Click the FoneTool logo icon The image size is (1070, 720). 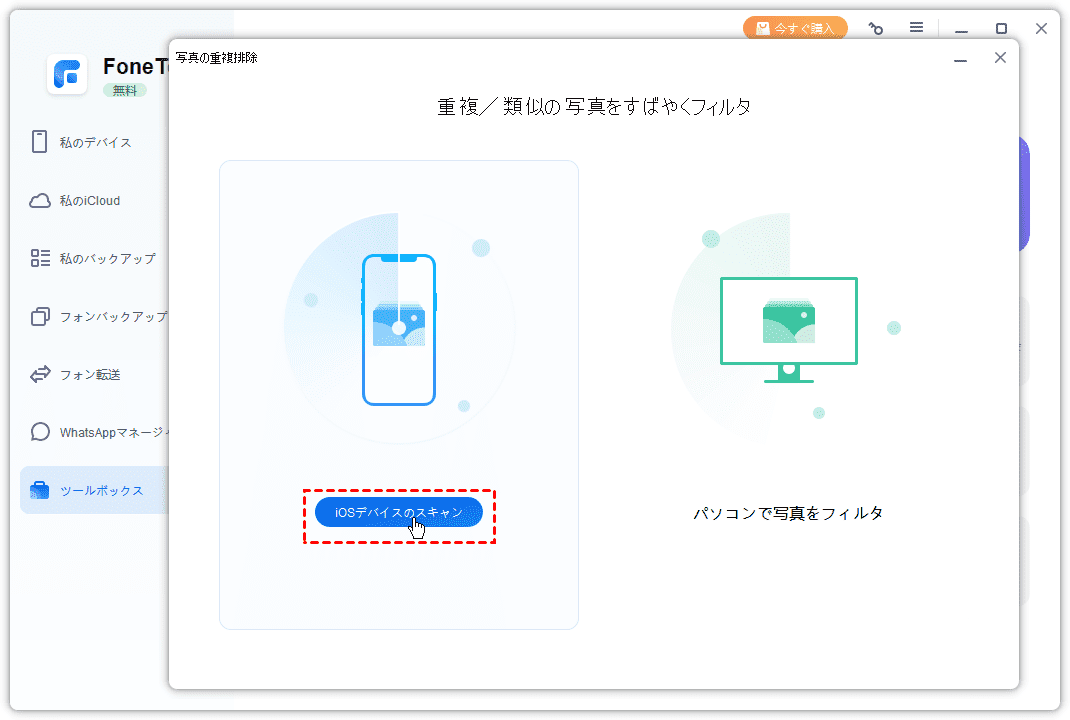tap(67, 74)
